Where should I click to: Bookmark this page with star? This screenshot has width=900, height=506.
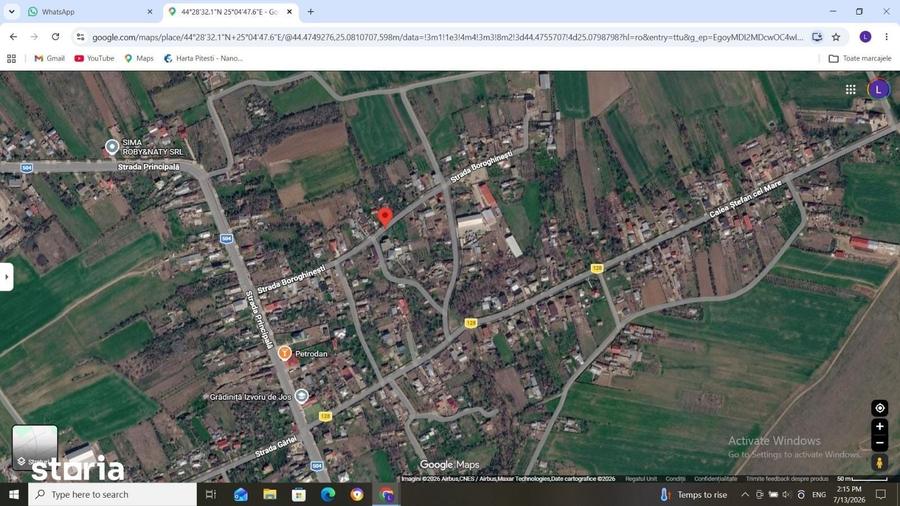click(x=836, y=37)
